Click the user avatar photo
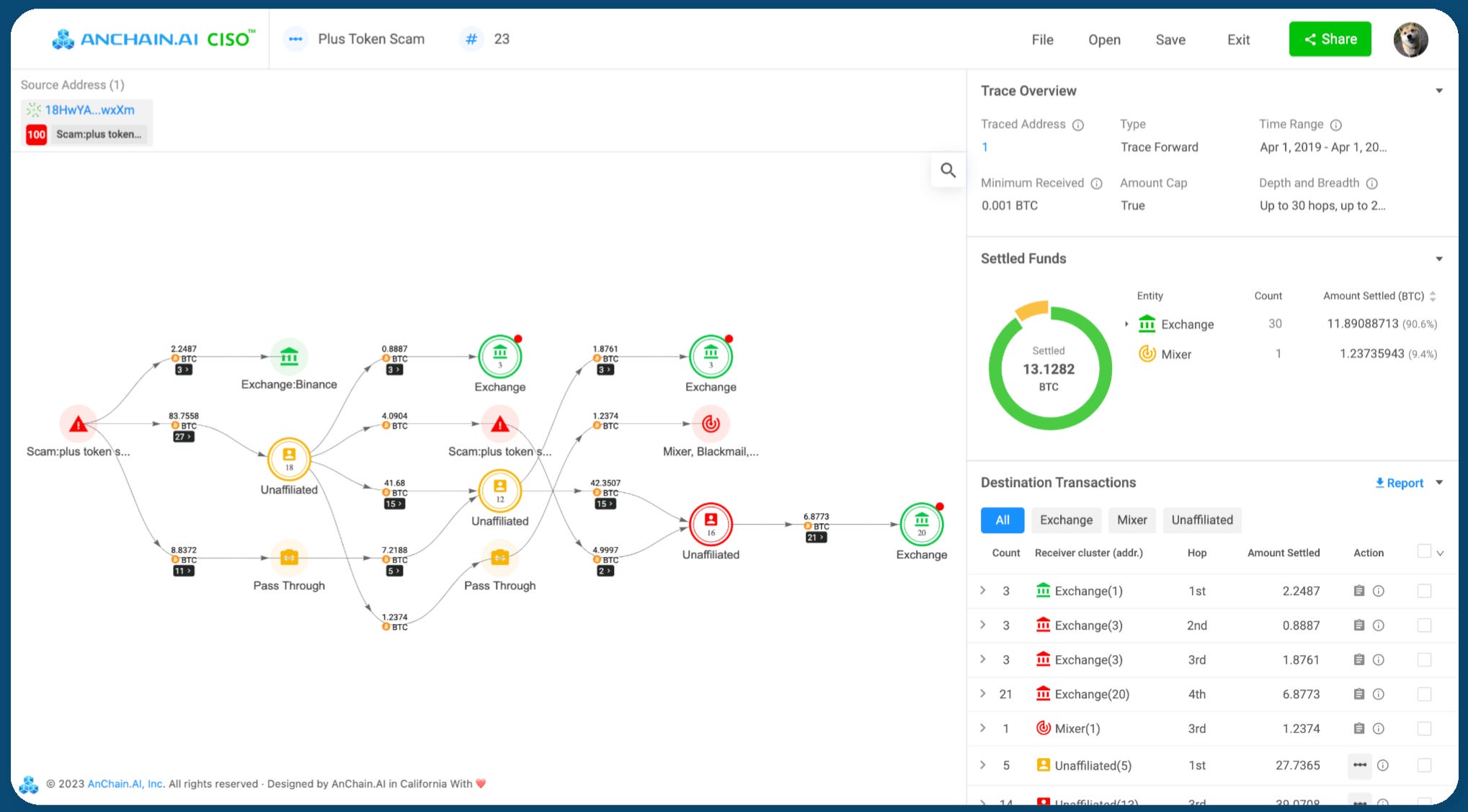Viewport: 1468px width, 812px height. click(1410, 40)
